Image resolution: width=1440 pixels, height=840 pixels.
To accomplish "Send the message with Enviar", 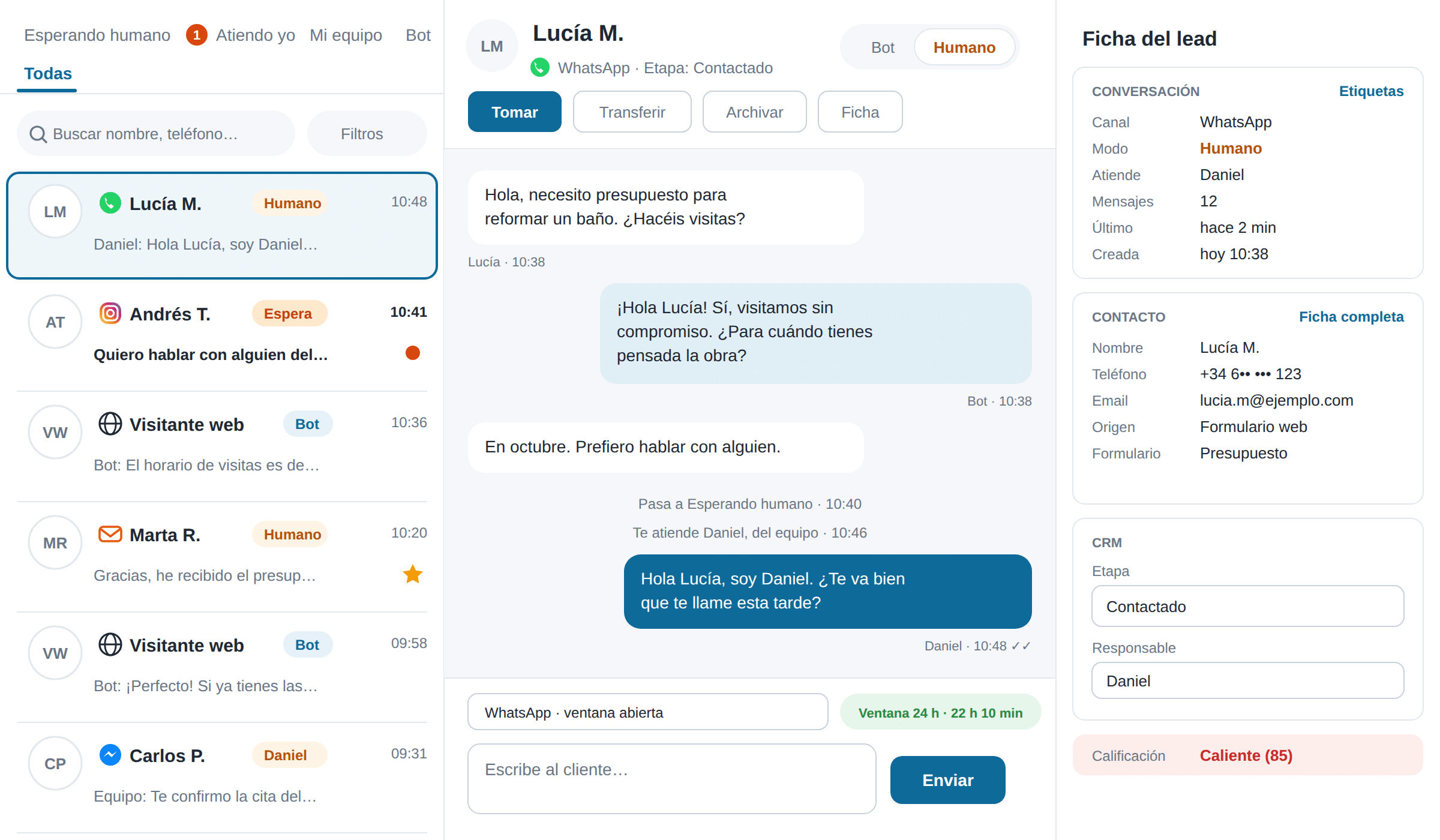I will 948,780.
